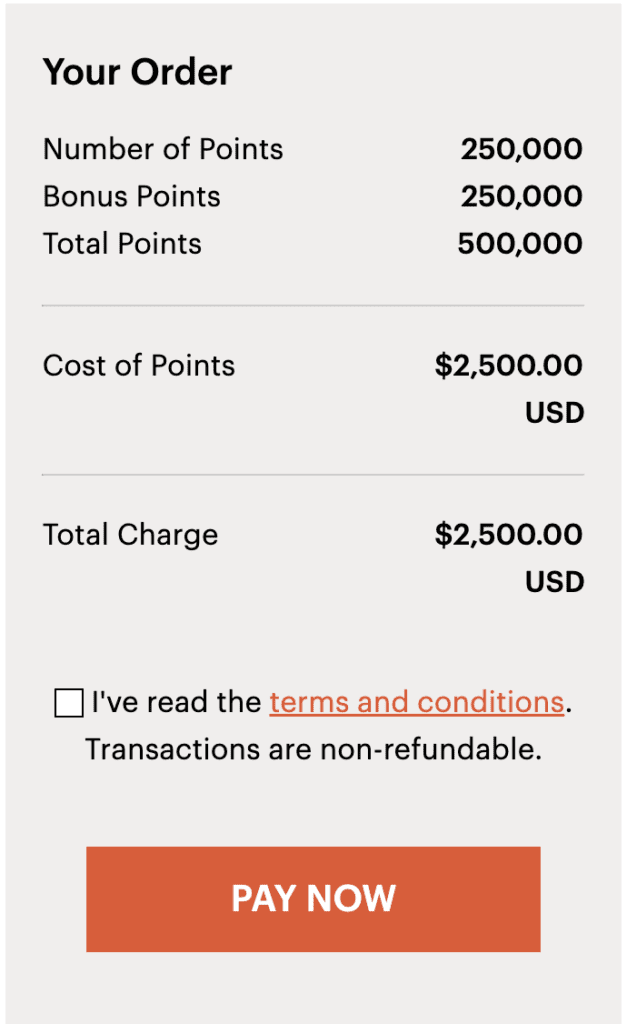Click the Your Order heading
This screenshot has height=1024, width=627.
click(x=137, y=72)
